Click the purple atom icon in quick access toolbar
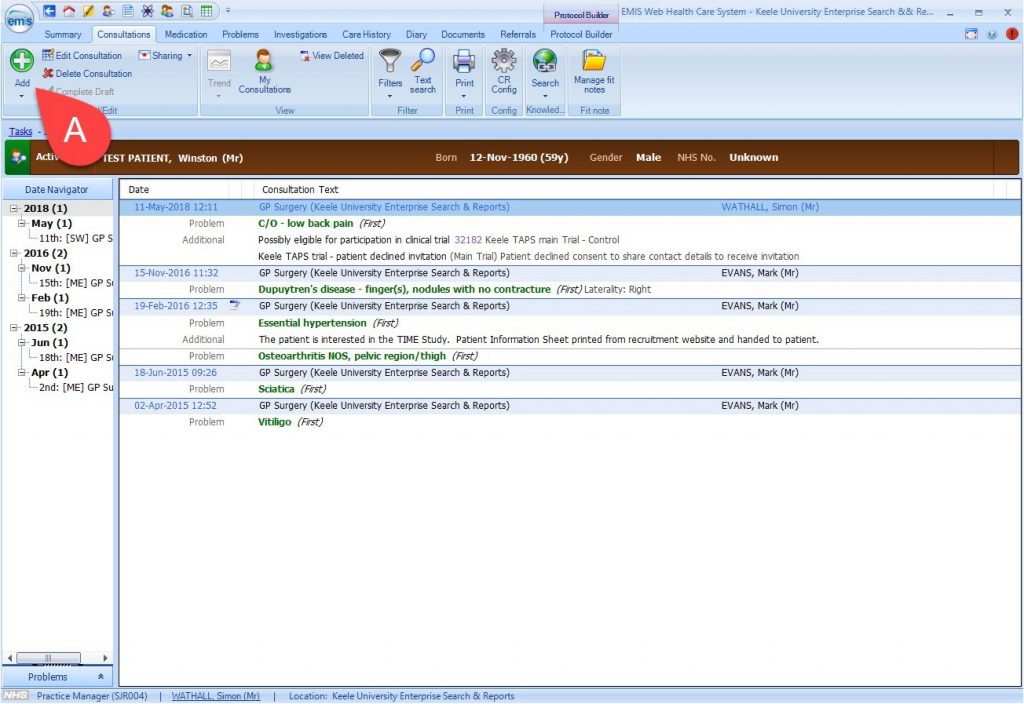Screen dimensions: 1024x704 click(148, 11)
